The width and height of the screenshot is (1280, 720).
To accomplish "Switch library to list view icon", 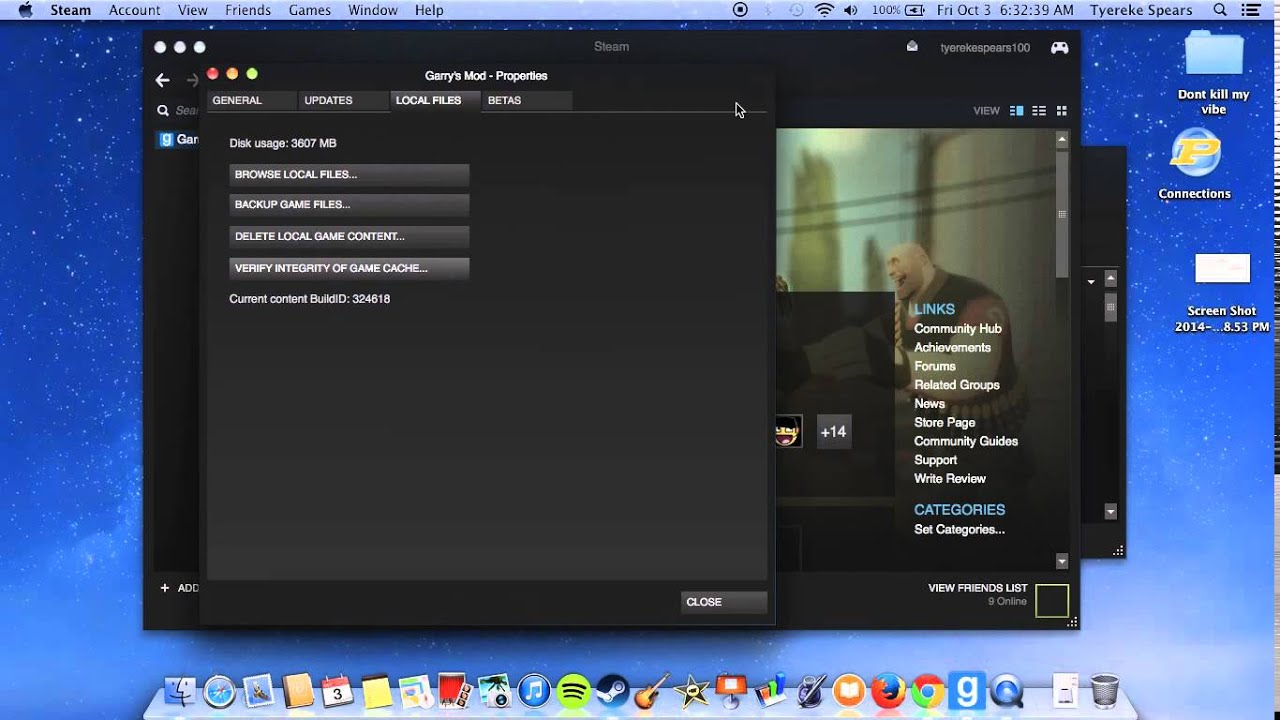I will [x=1039, y=111].
